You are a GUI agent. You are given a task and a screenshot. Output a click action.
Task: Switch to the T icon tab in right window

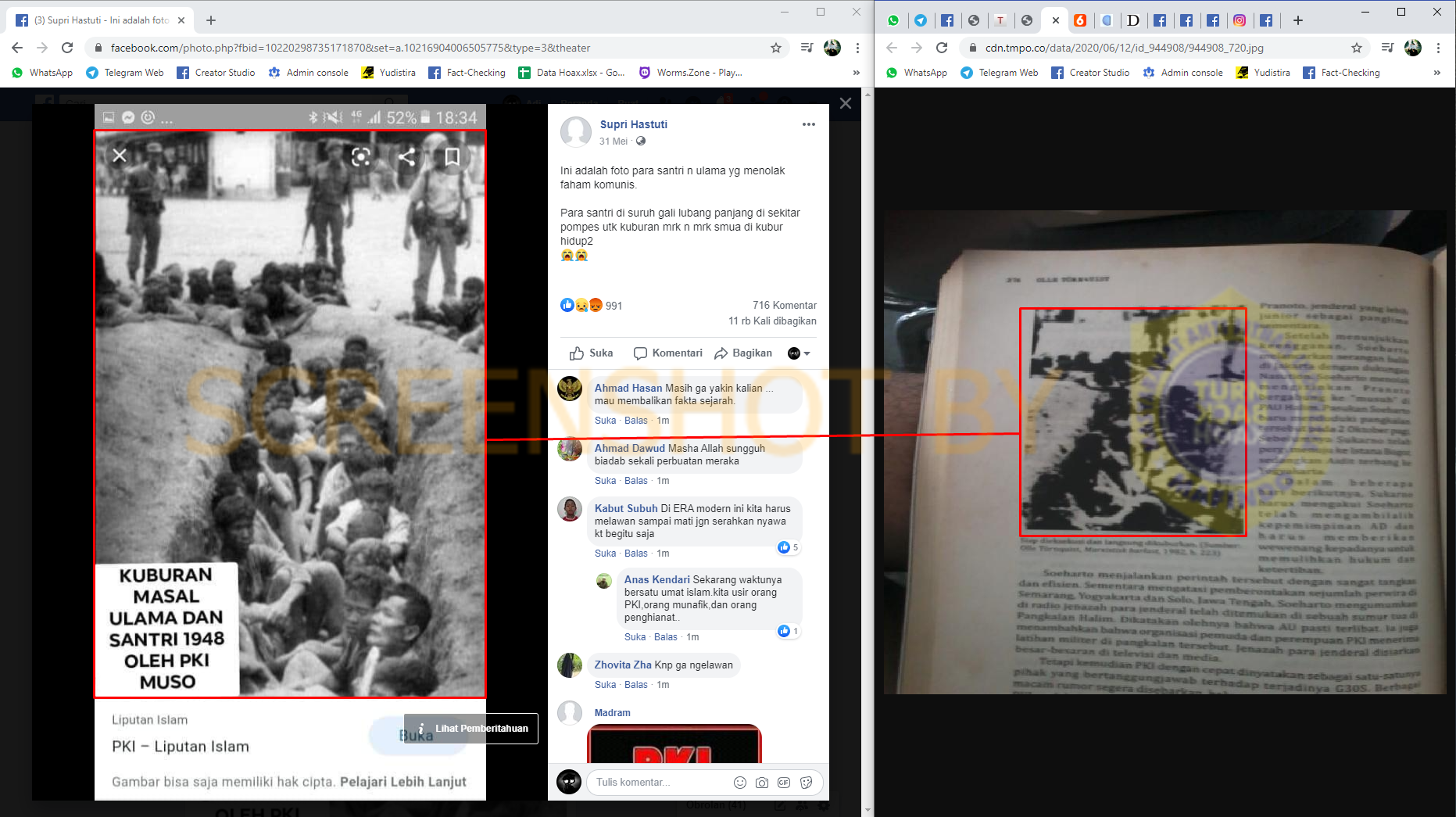point(1000,20)
